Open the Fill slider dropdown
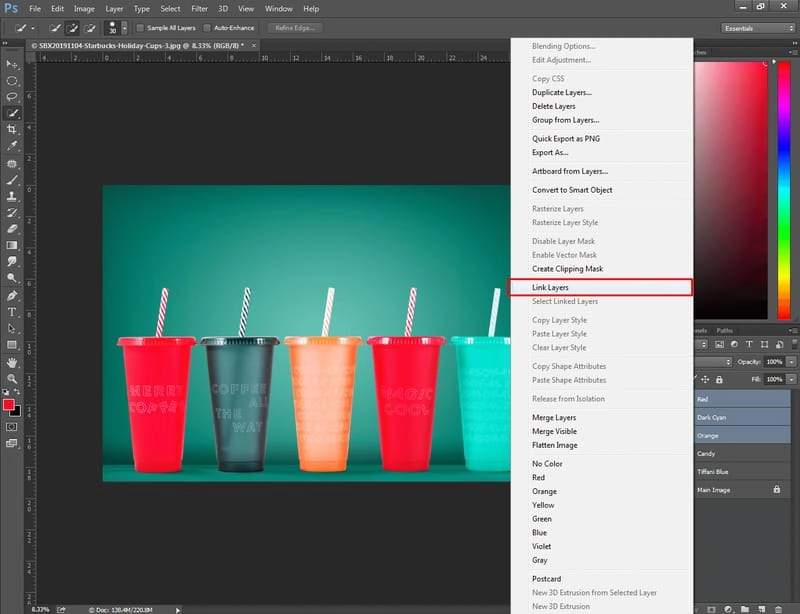800x614 pixels. [791, 379]
